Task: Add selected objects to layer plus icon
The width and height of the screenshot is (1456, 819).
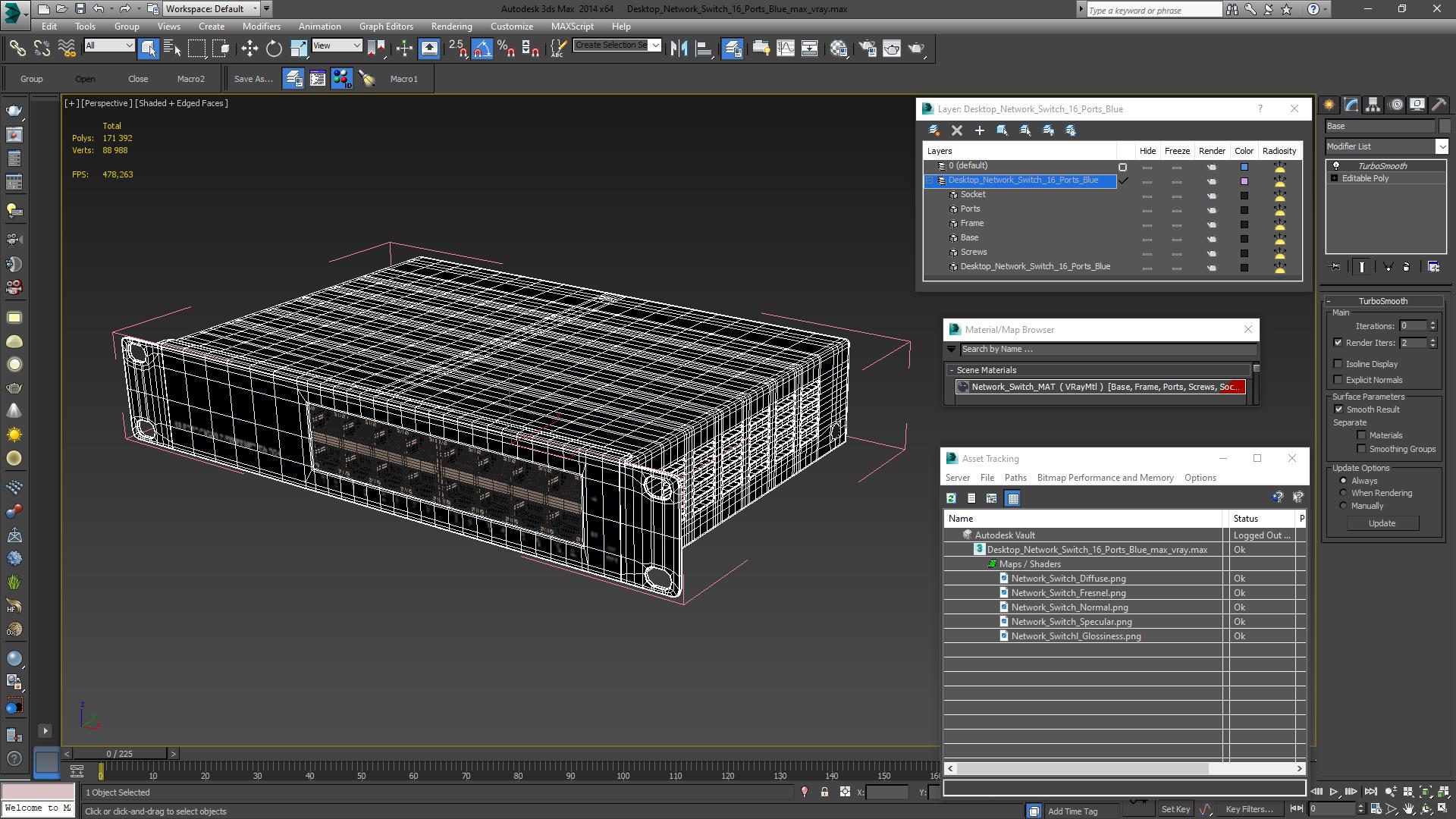Action: [980, 130]
